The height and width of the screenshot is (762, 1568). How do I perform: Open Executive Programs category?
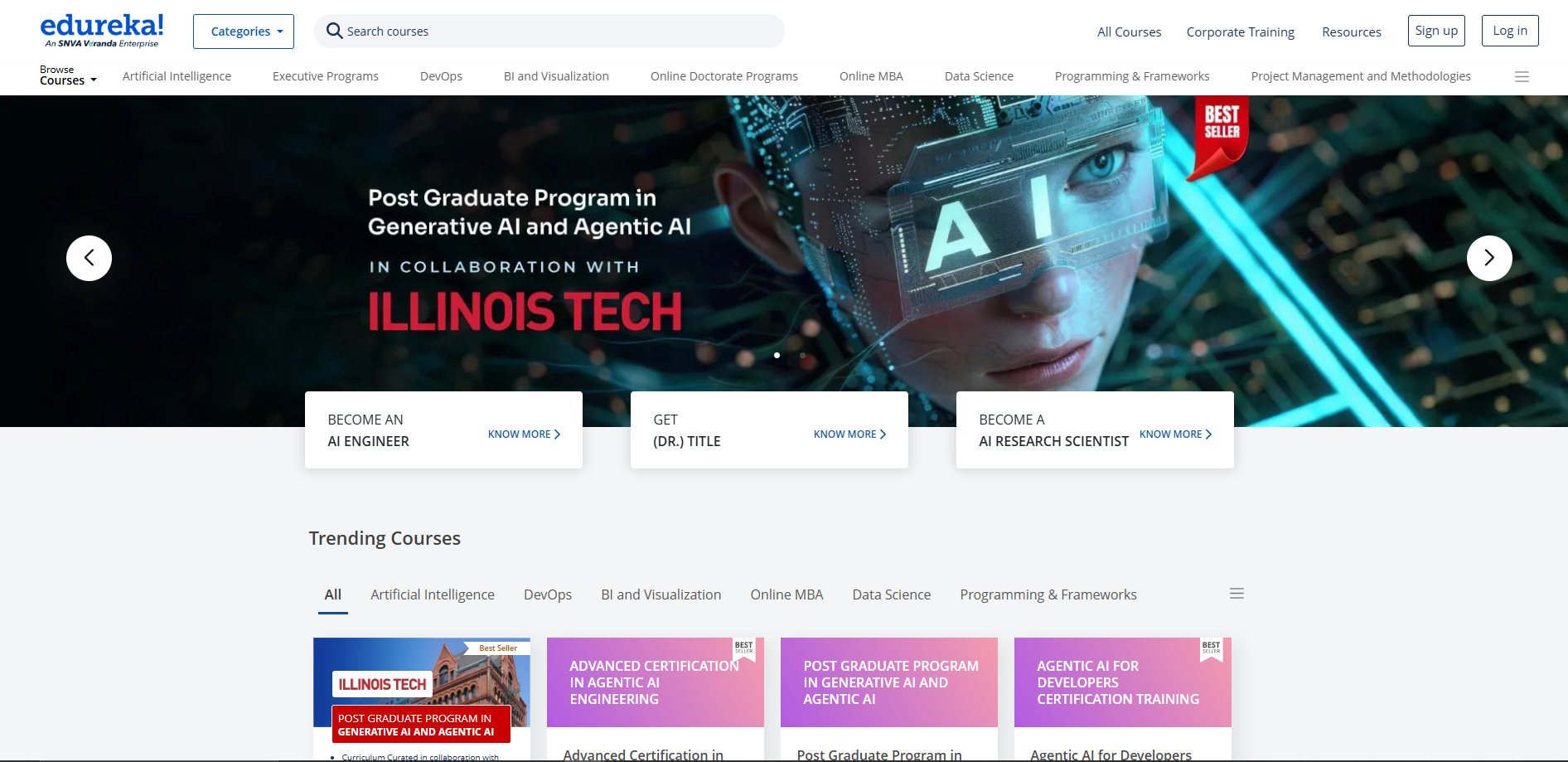pos(326,76)
